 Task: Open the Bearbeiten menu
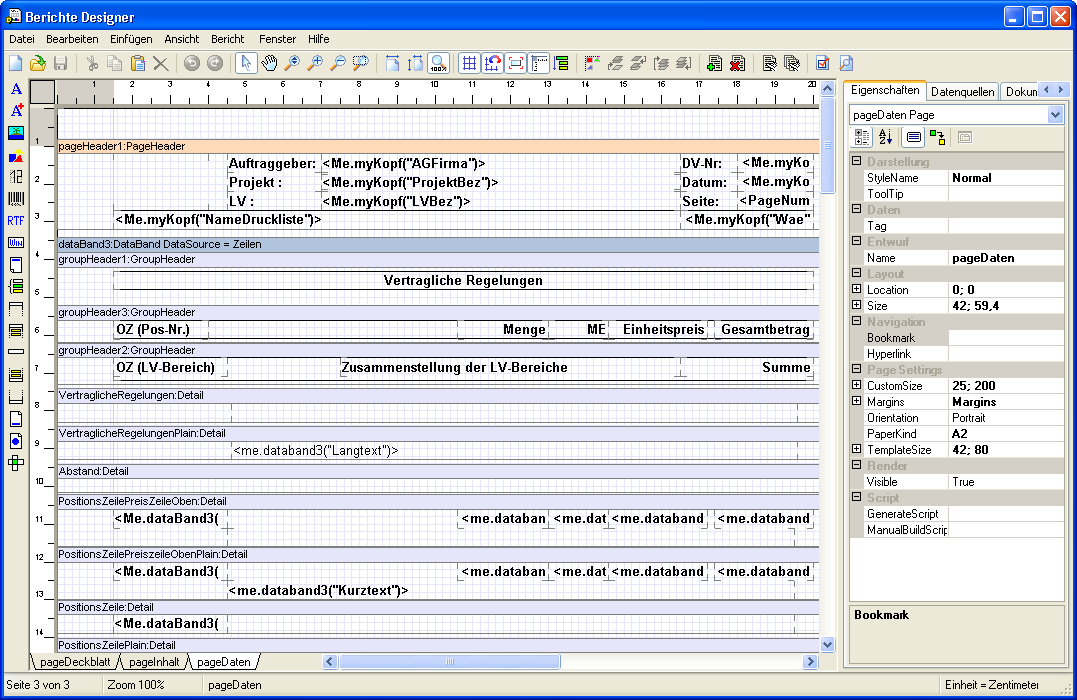click(72, 39)
